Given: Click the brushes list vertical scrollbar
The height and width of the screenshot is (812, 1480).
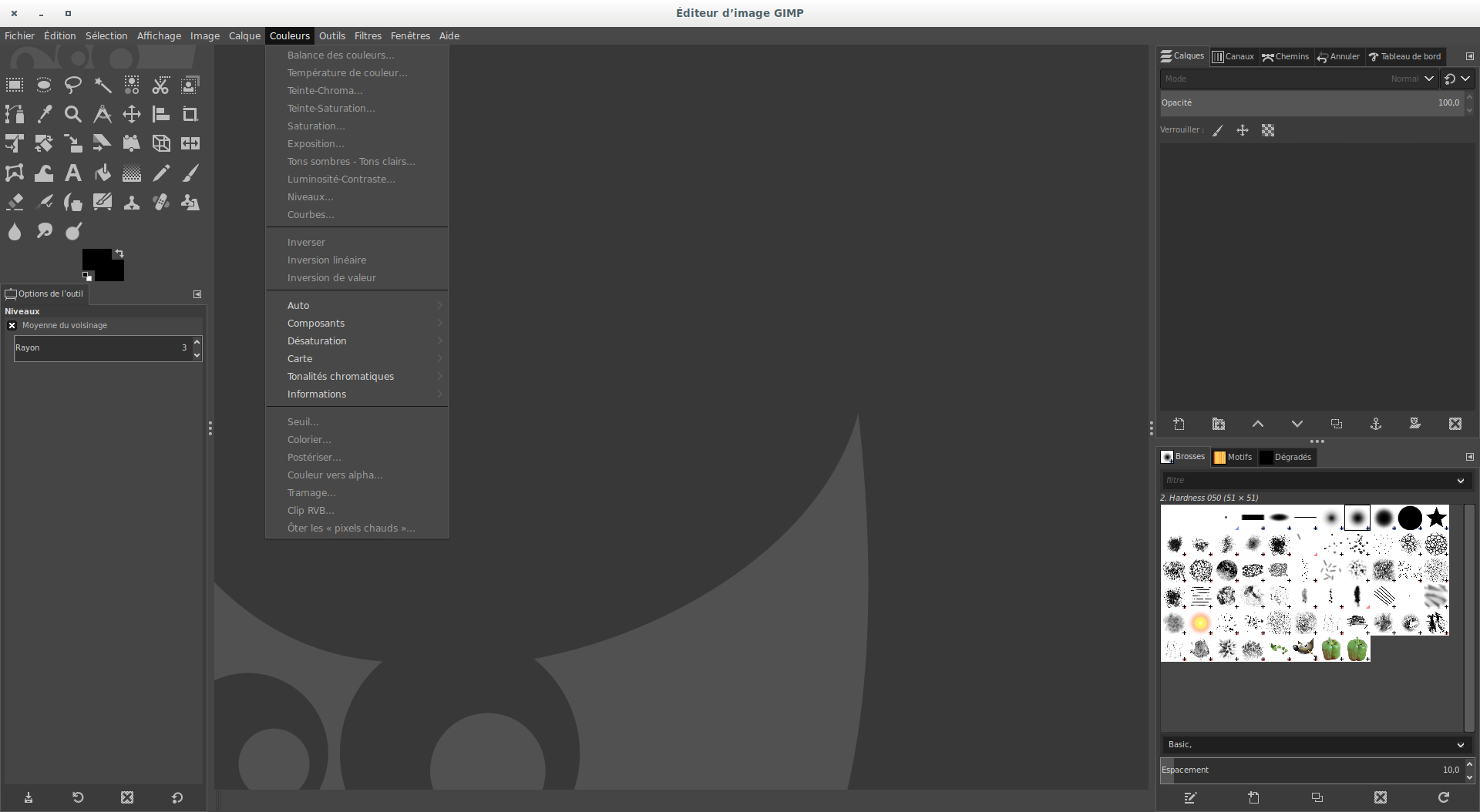Looking at the screenshot, I should coord(1469,618).
